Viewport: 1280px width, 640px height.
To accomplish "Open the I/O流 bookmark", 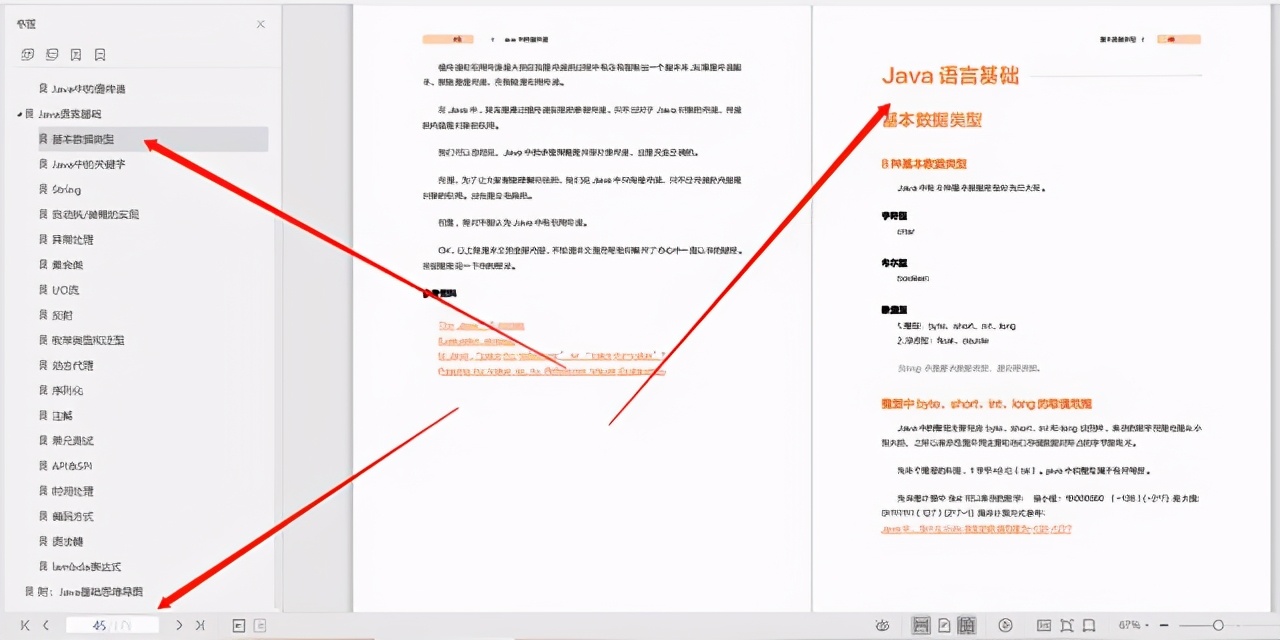I will pyautogui.click(x=65, y=290).
